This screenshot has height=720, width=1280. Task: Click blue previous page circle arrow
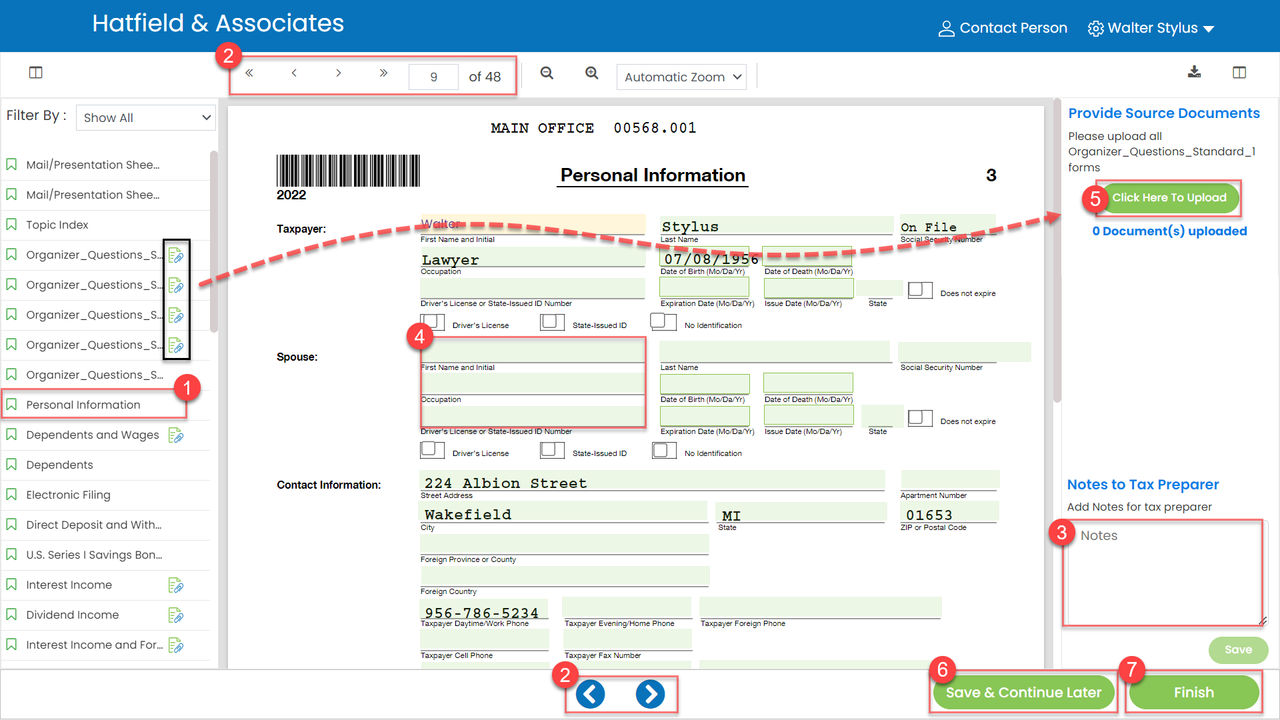(590, 693)
